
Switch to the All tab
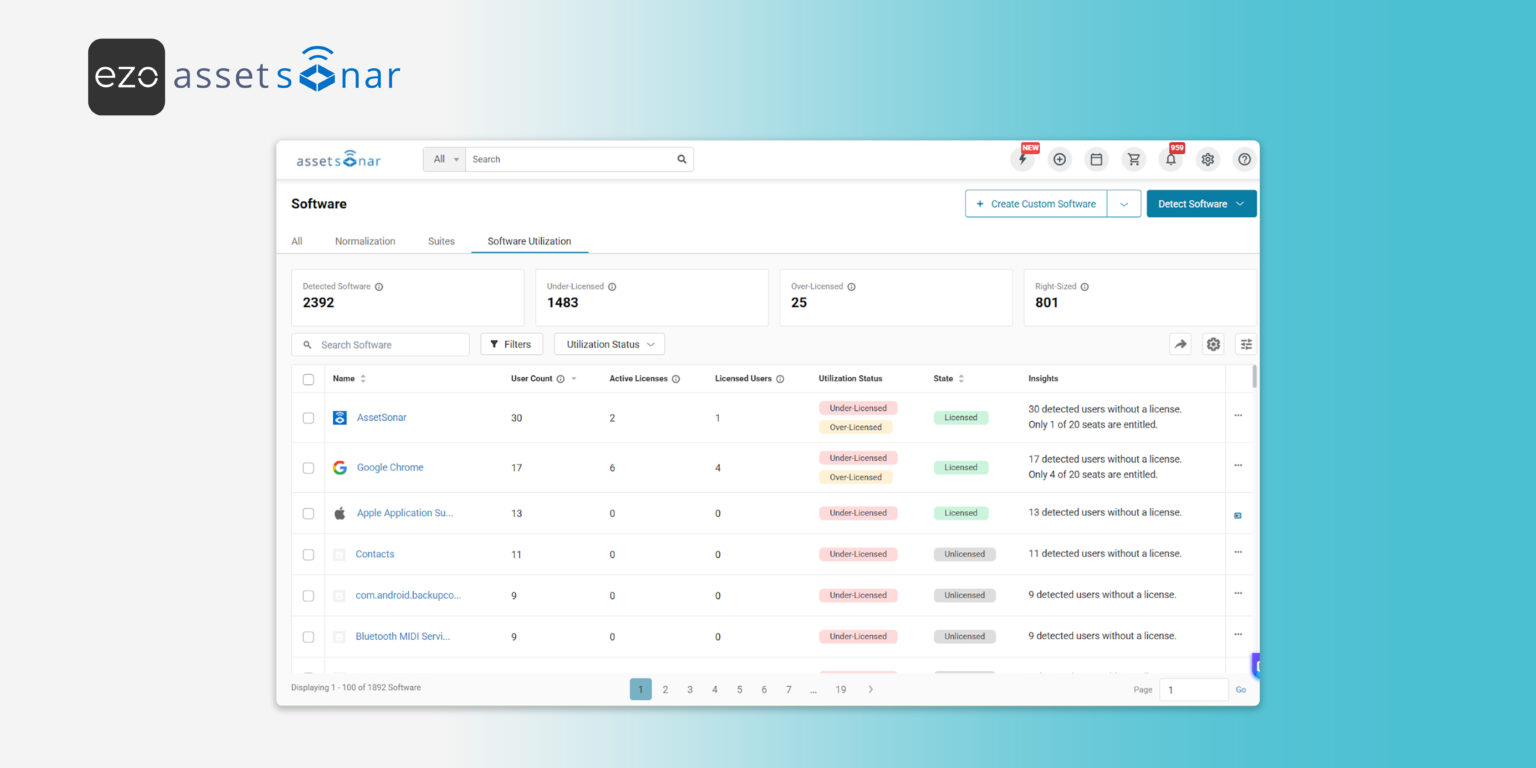click(x=297, y=241)
